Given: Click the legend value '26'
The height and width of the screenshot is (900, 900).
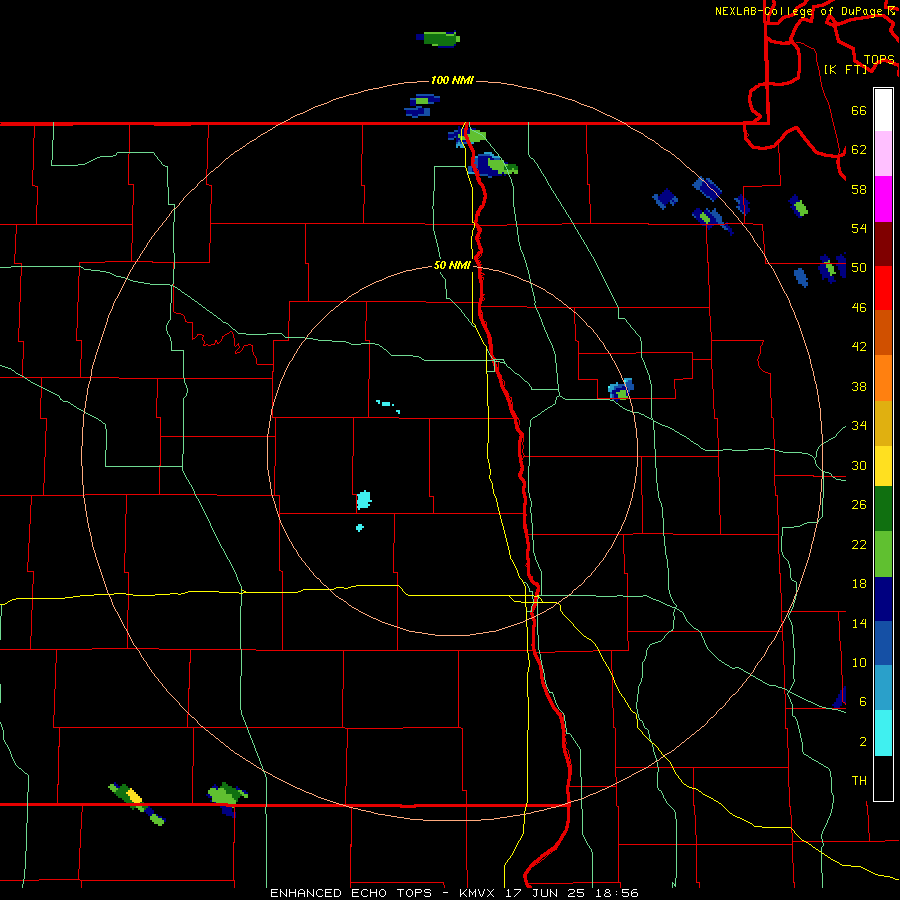Looking at the screenshot, I should coord(859,505).
